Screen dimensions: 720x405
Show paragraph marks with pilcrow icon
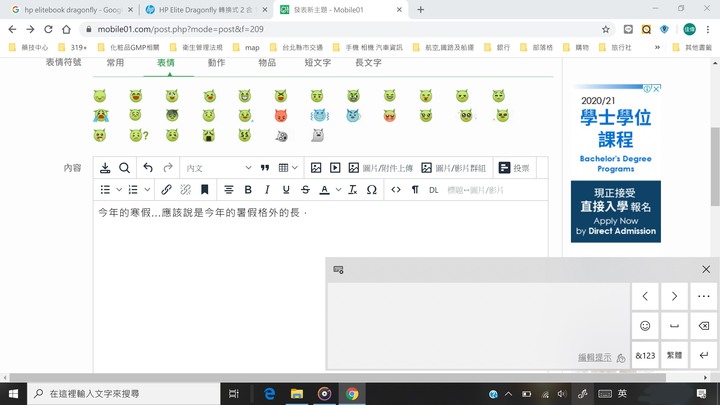415,190
